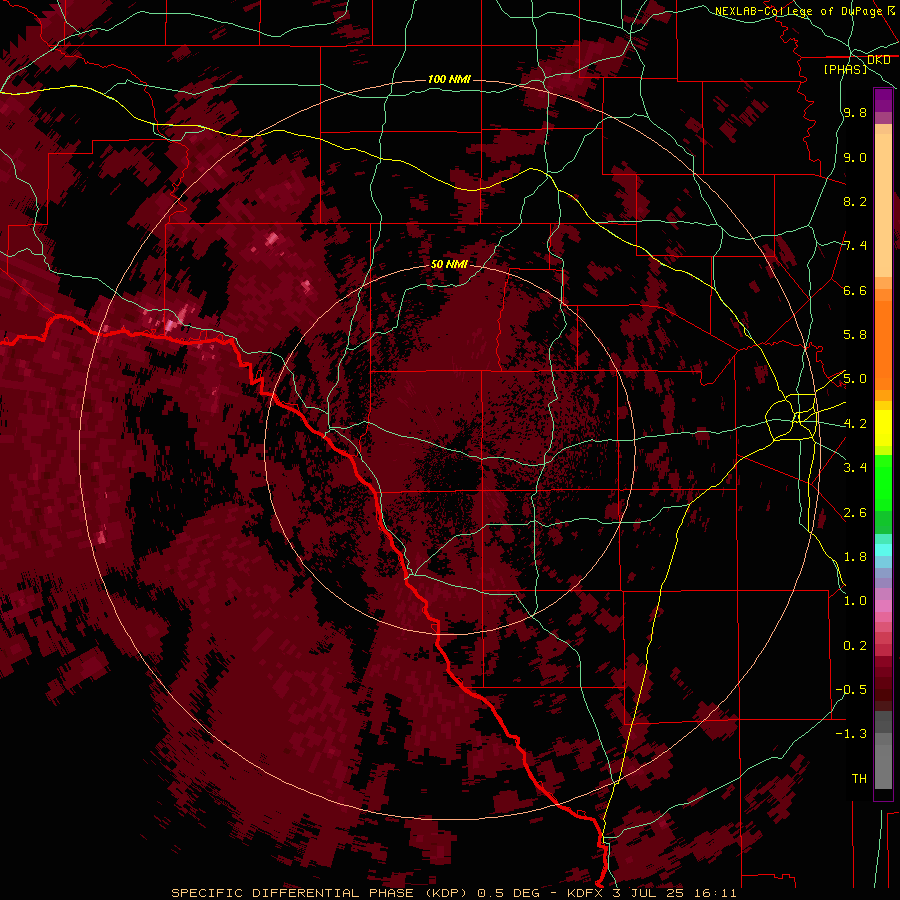Click the 2.6 value on the color scale

pos(855,512)
